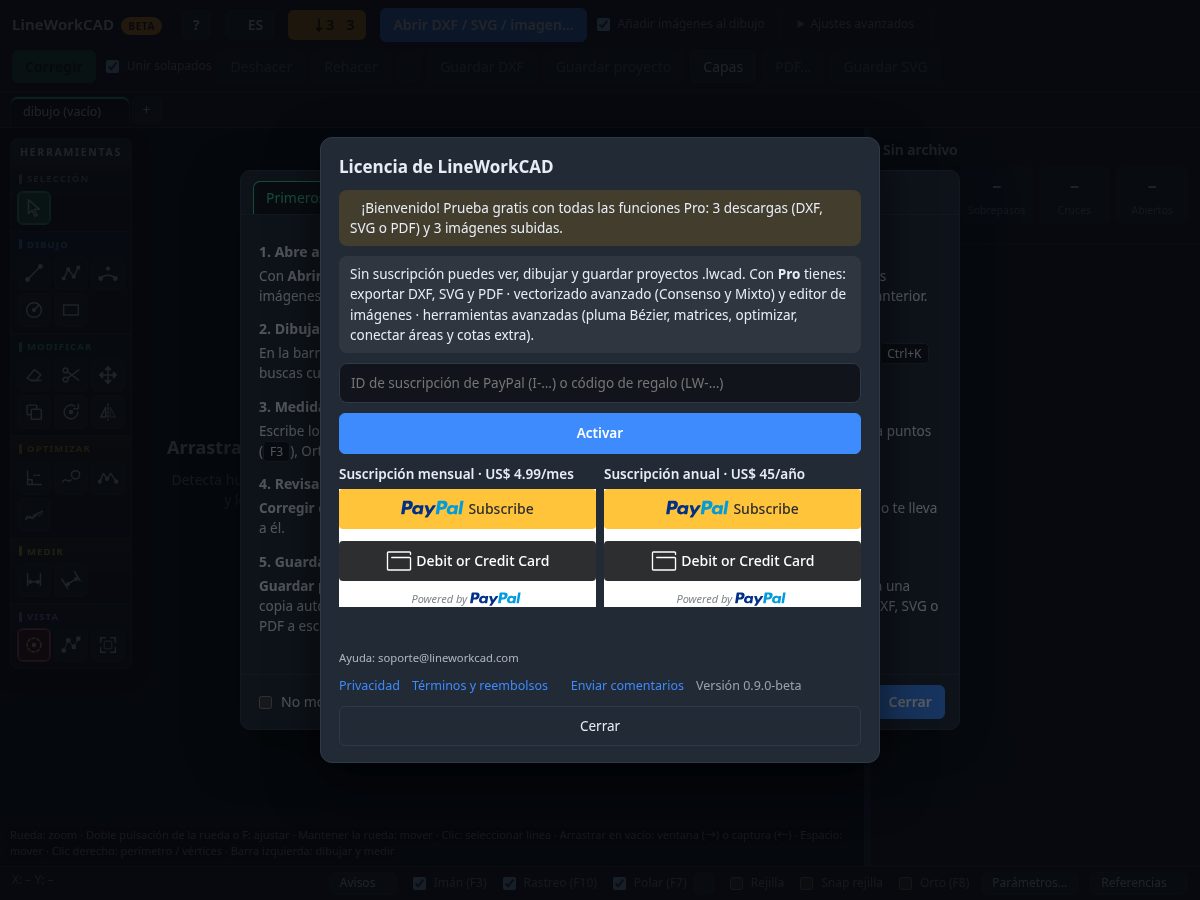Click the green Corregir button
The width and height of the screenshot is (1200, 900).
[54, 67]
